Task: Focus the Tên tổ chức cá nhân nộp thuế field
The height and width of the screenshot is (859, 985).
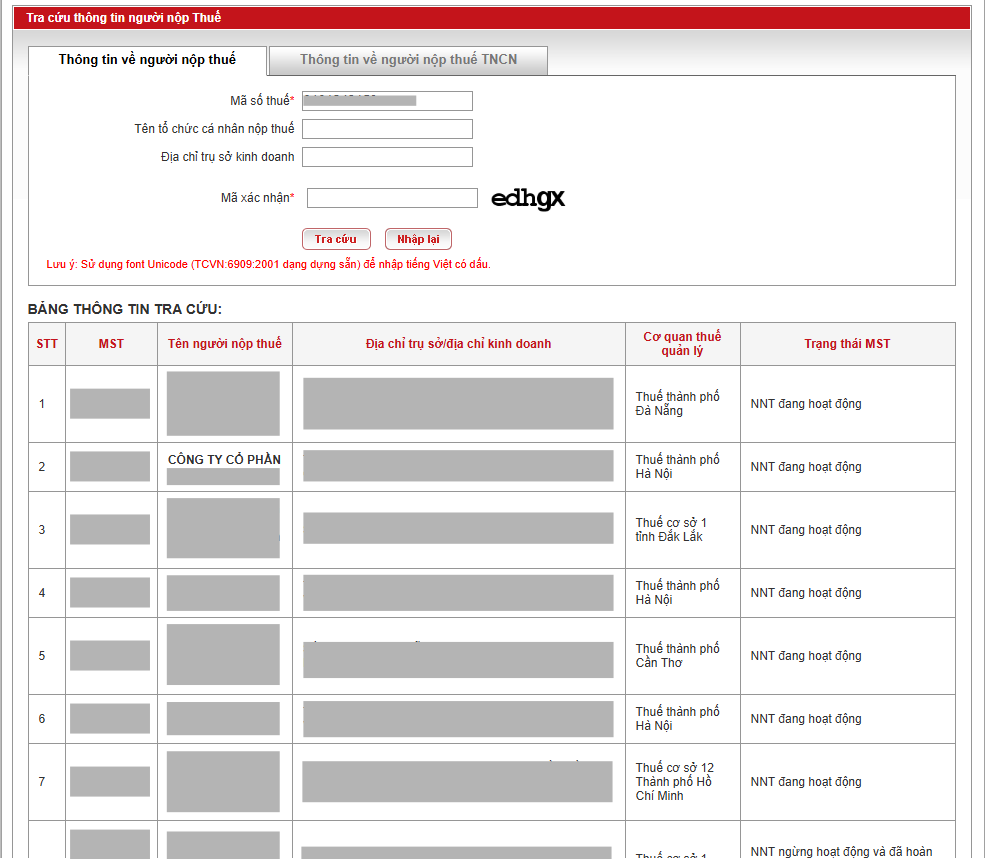Action: [387, 129]
